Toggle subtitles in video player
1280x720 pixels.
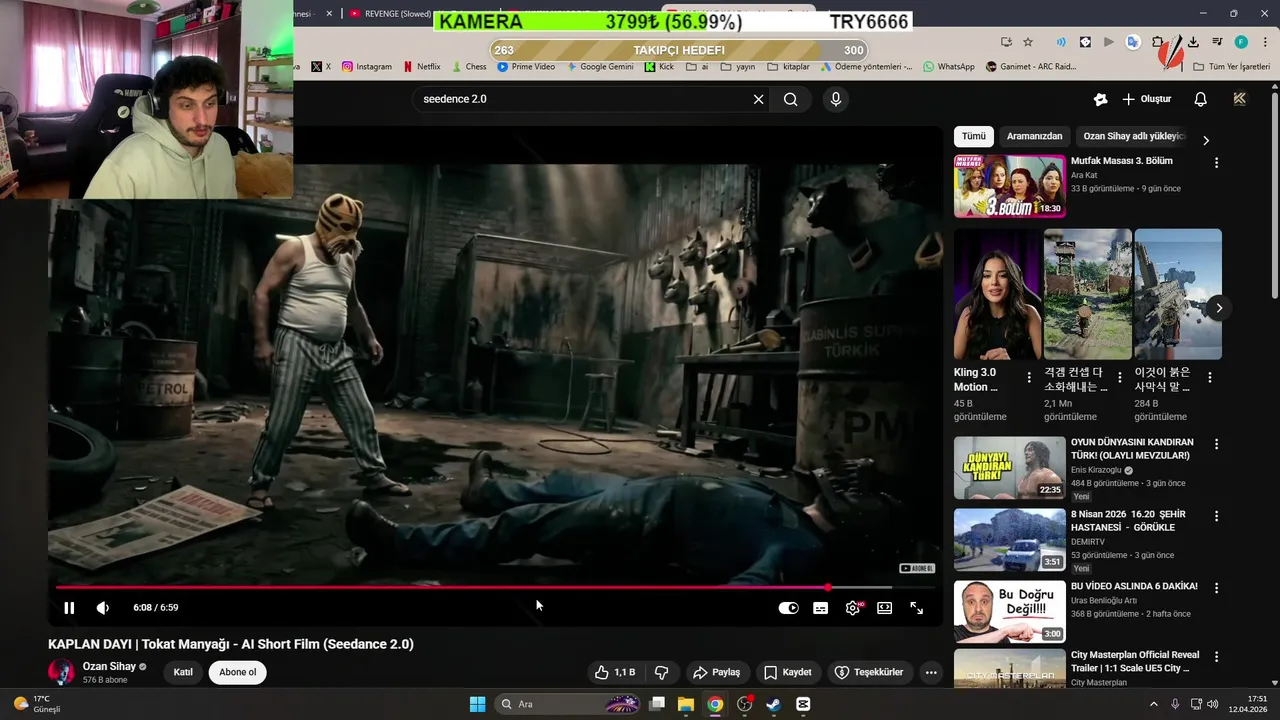[x=820, y=608]
